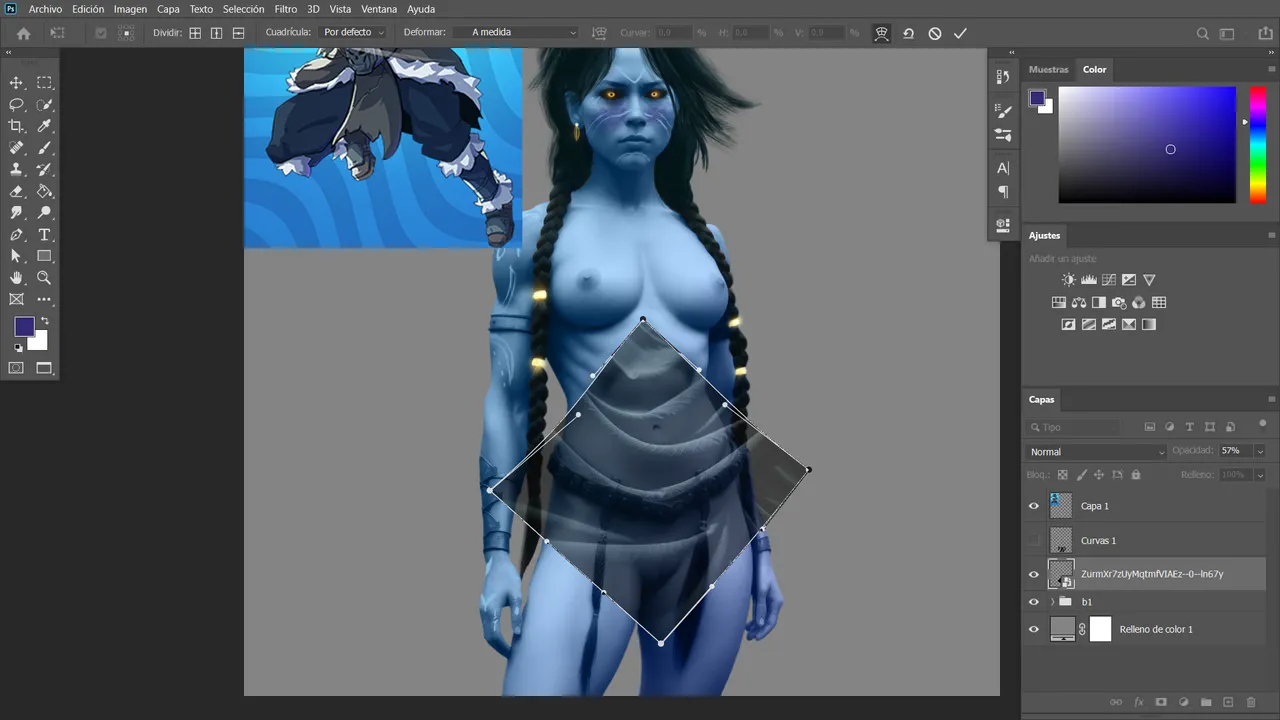Open the Capas panel menu
Image resolution: width=1280 pixels, height=720 pixels.
[x=1270, y=399]
